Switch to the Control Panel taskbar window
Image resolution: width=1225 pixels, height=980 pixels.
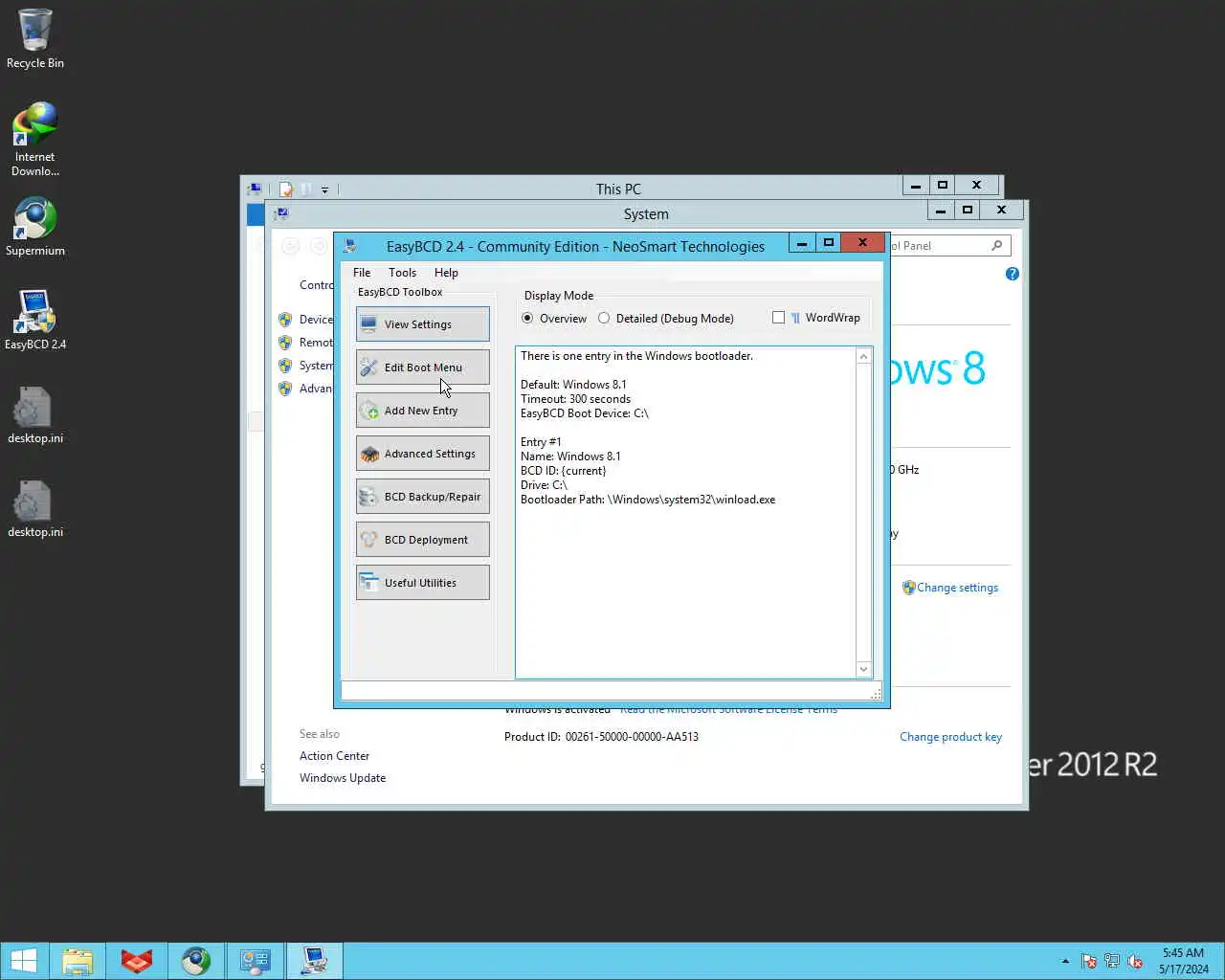256,961
